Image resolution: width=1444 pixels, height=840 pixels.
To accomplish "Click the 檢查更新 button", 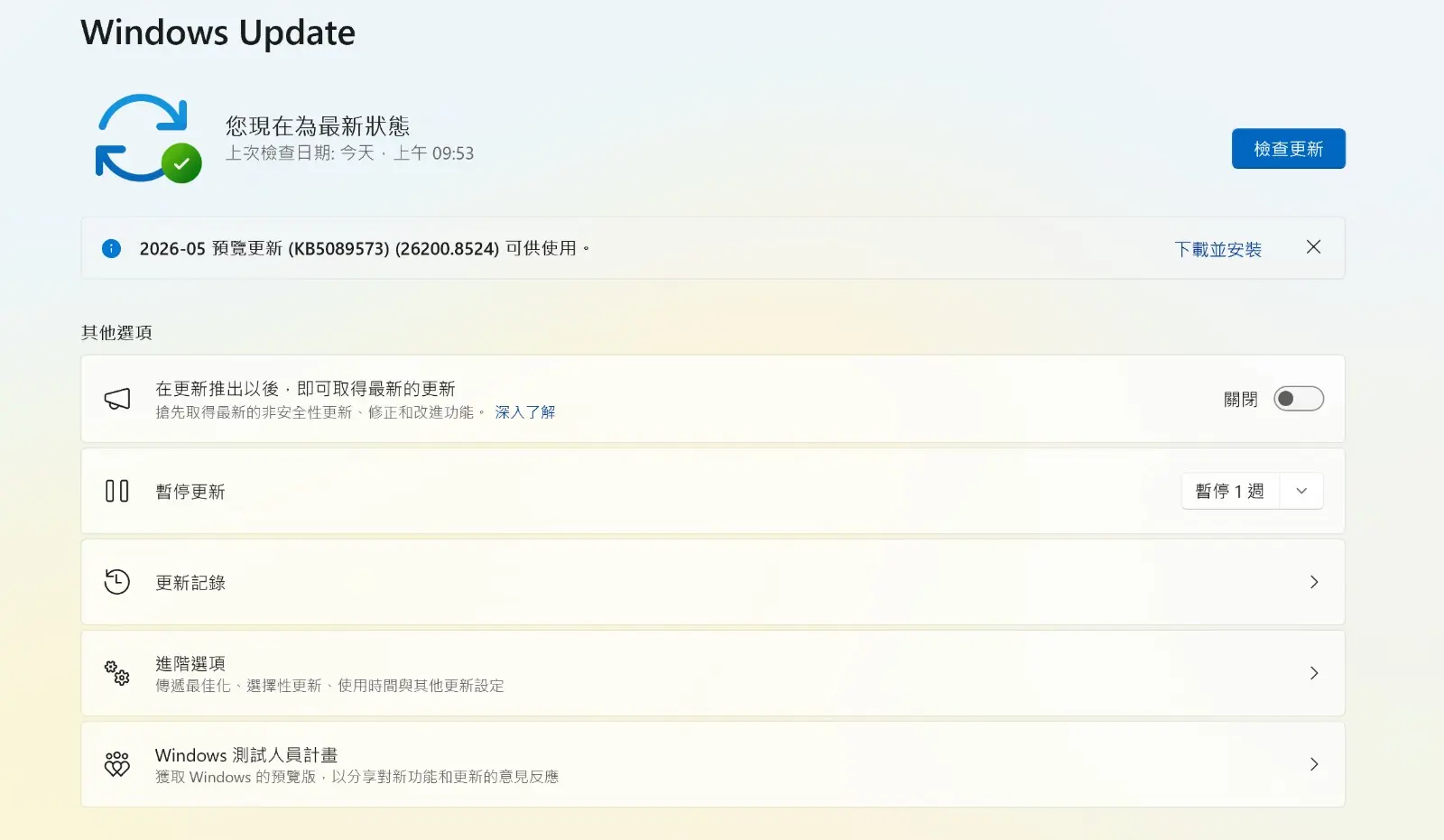I will (x=1289, y=149).
